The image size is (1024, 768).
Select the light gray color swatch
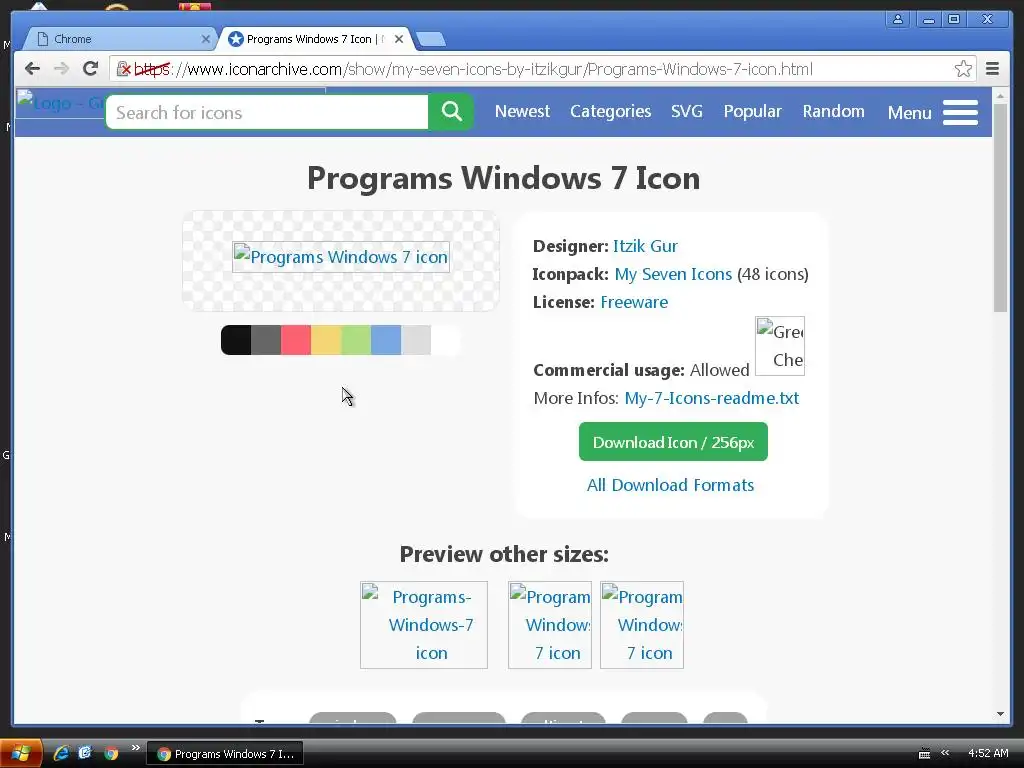pos(416,340)
